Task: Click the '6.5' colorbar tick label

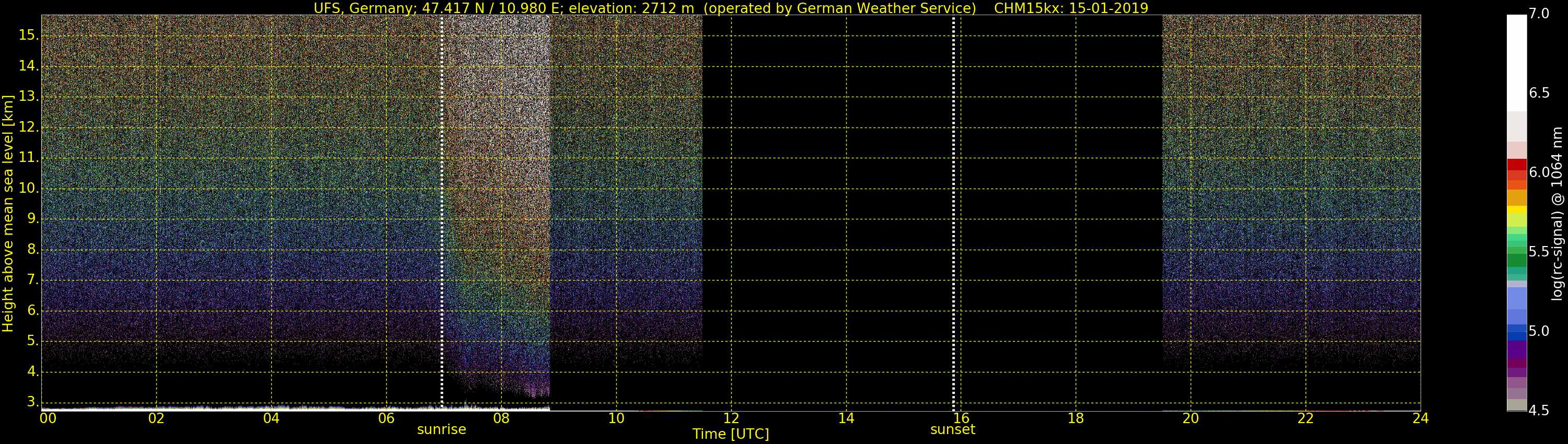Action: click(x=1539, y=93)
